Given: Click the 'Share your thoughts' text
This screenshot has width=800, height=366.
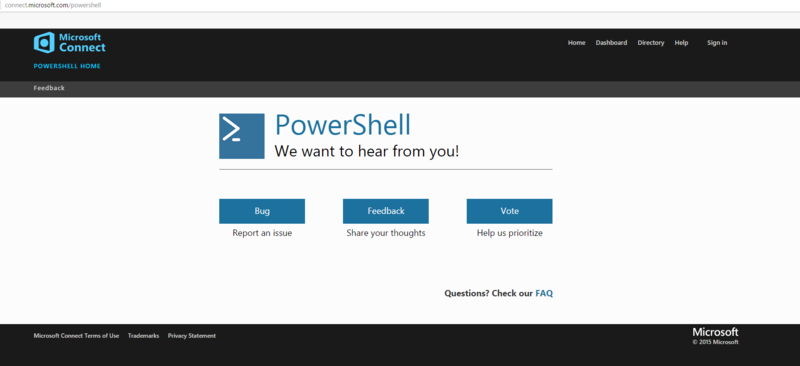Looking at the screenshot, I should (x=386, y=233).
